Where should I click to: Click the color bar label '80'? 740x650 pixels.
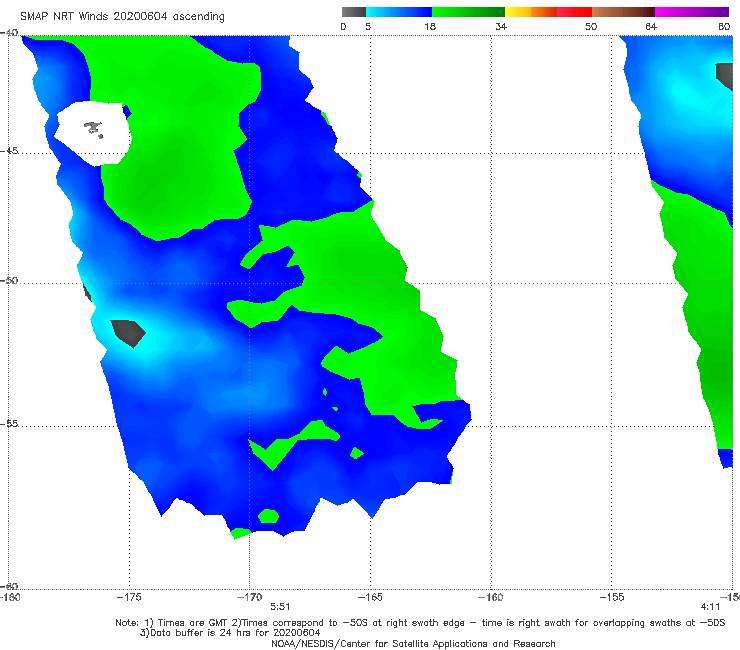tap(724, 27)
